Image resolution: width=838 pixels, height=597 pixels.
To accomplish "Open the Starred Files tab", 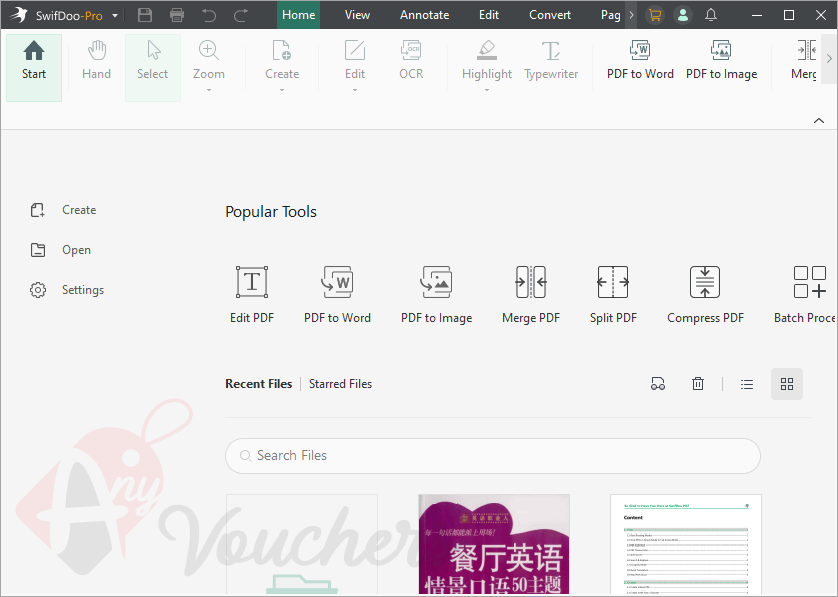I will [340, 383].
